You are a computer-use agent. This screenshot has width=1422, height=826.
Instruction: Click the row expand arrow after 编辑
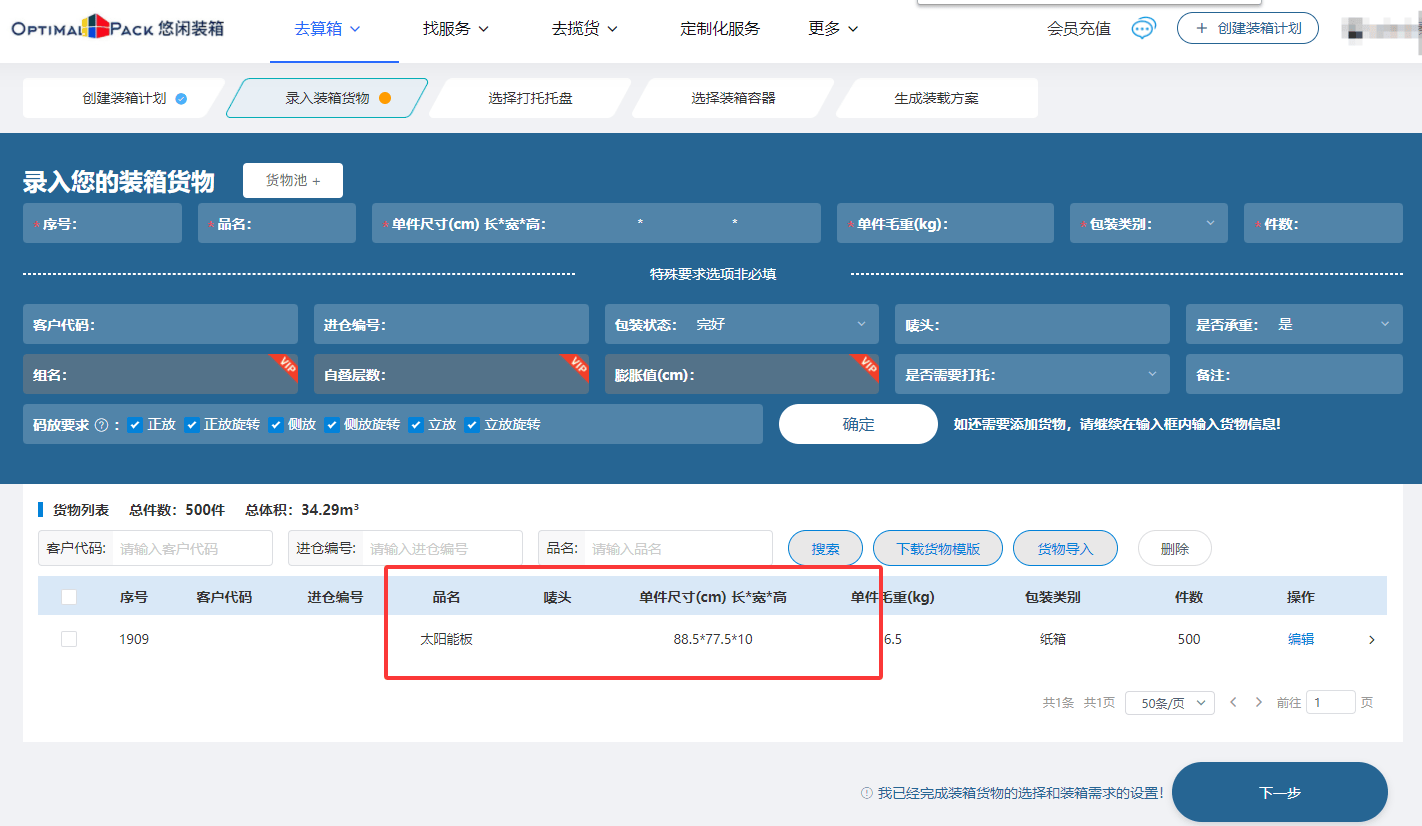(1371, 640)
